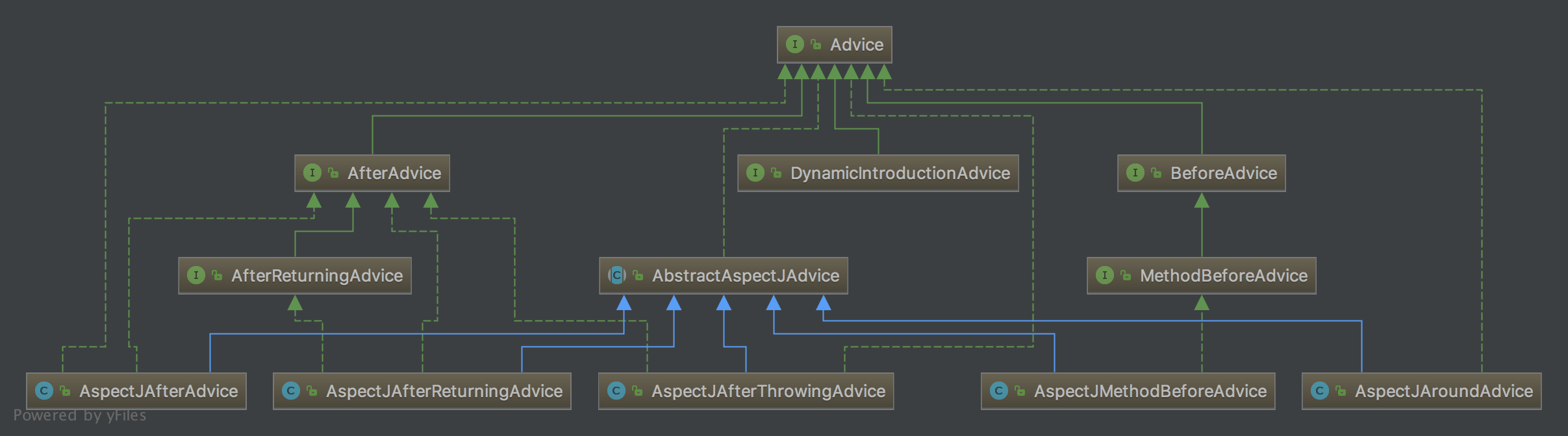
Task: Click visibility icon of AspectJAfterReturningAdvice
Action: 312,391
